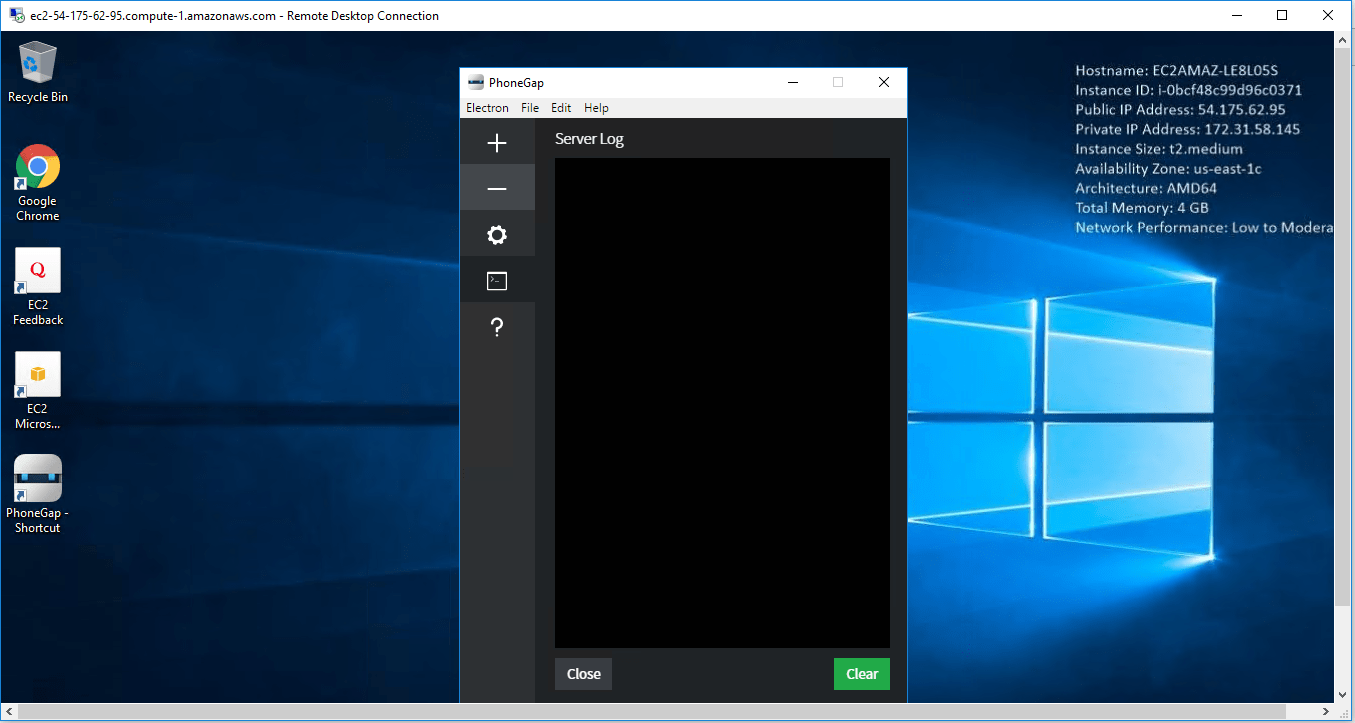
Task: Click the plus icon to add project
Action: tap(497, 143)
